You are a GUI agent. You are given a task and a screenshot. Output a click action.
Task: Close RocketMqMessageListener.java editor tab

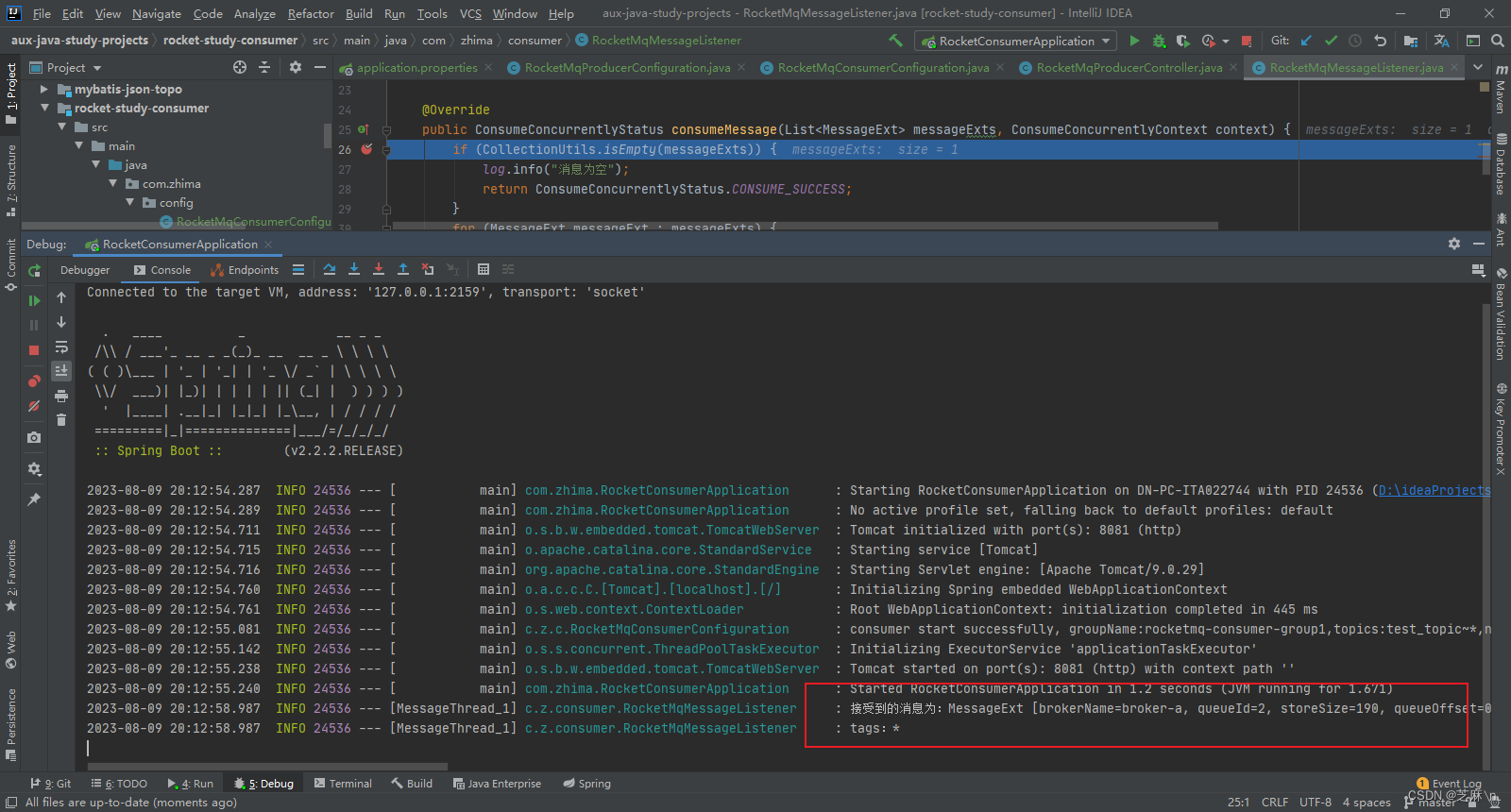(x=1453, y=67)
